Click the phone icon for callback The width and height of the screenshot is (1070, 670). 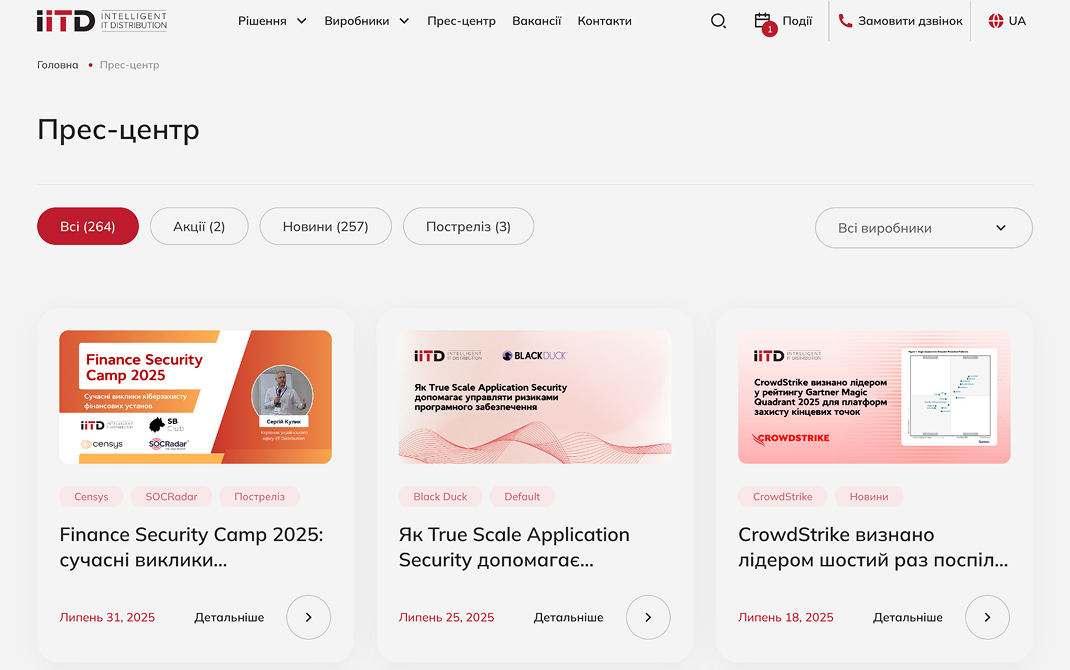point(845,21)
